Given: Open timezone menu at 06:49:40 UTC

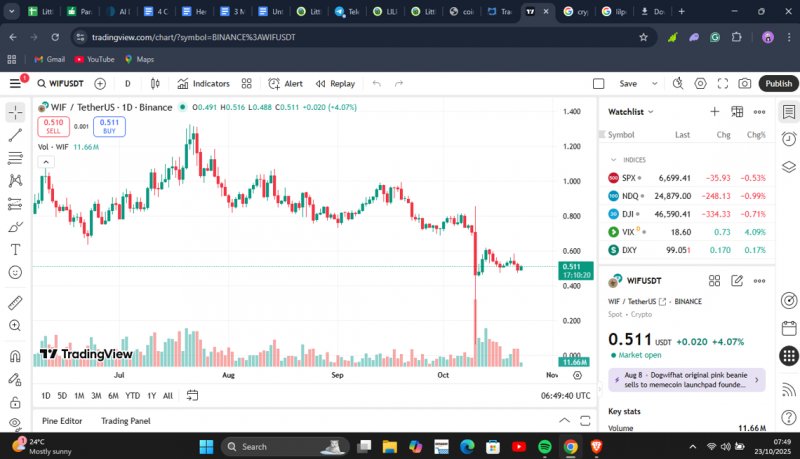Looking at the screenshot, I should pos(565,396).
